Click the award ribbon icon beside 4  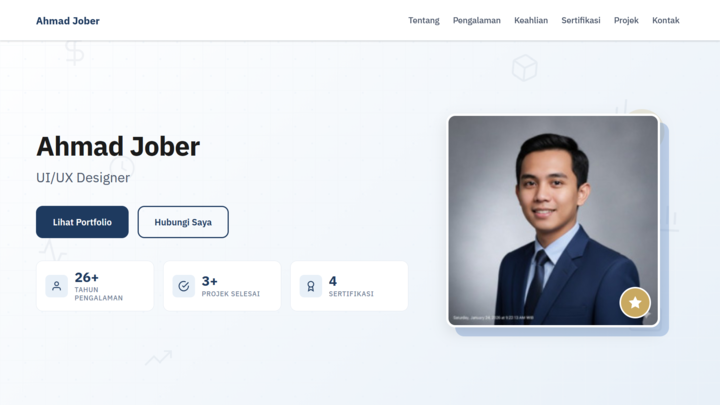311,286
